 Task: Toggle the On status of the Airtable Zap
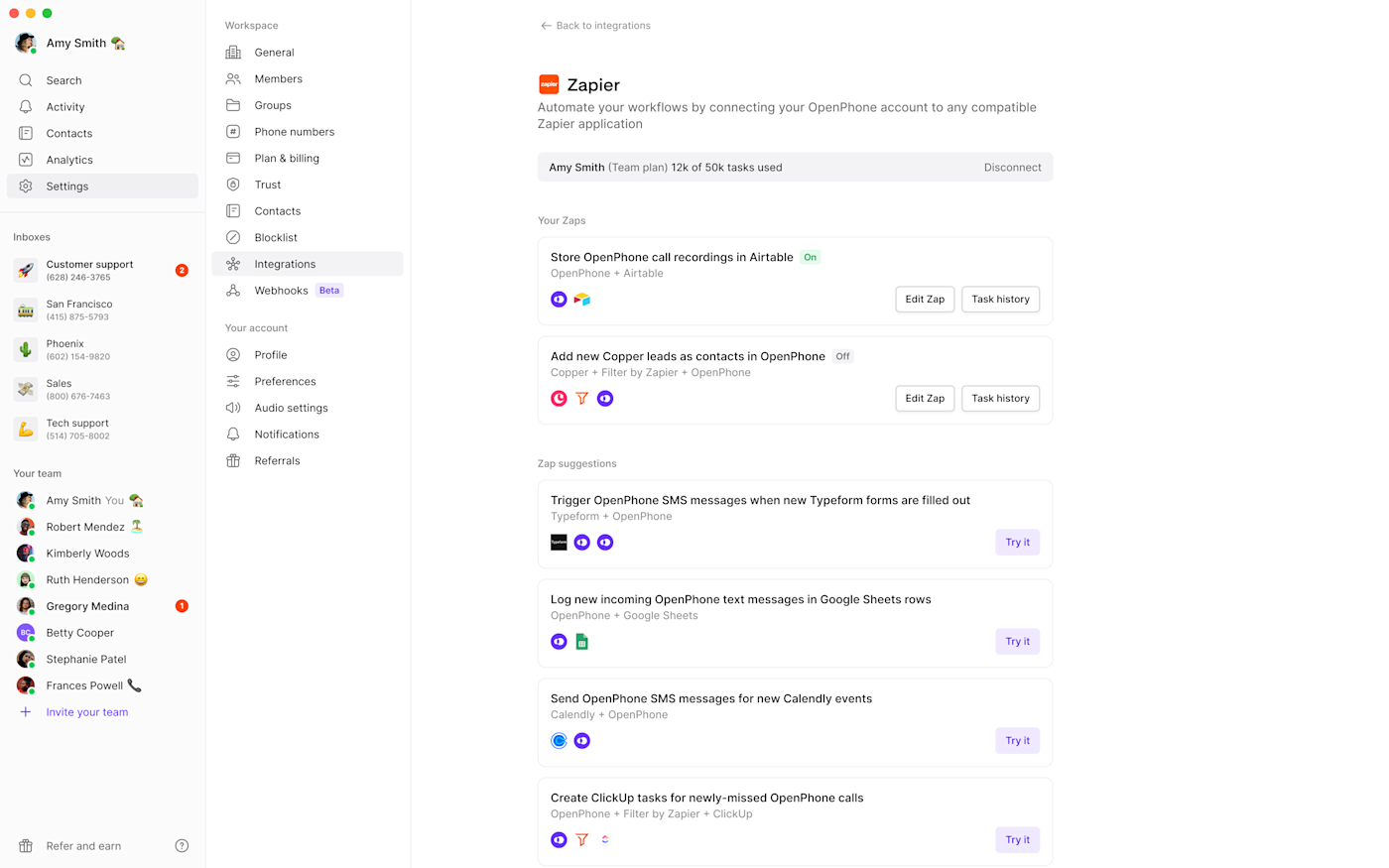(x=811, y=257)
